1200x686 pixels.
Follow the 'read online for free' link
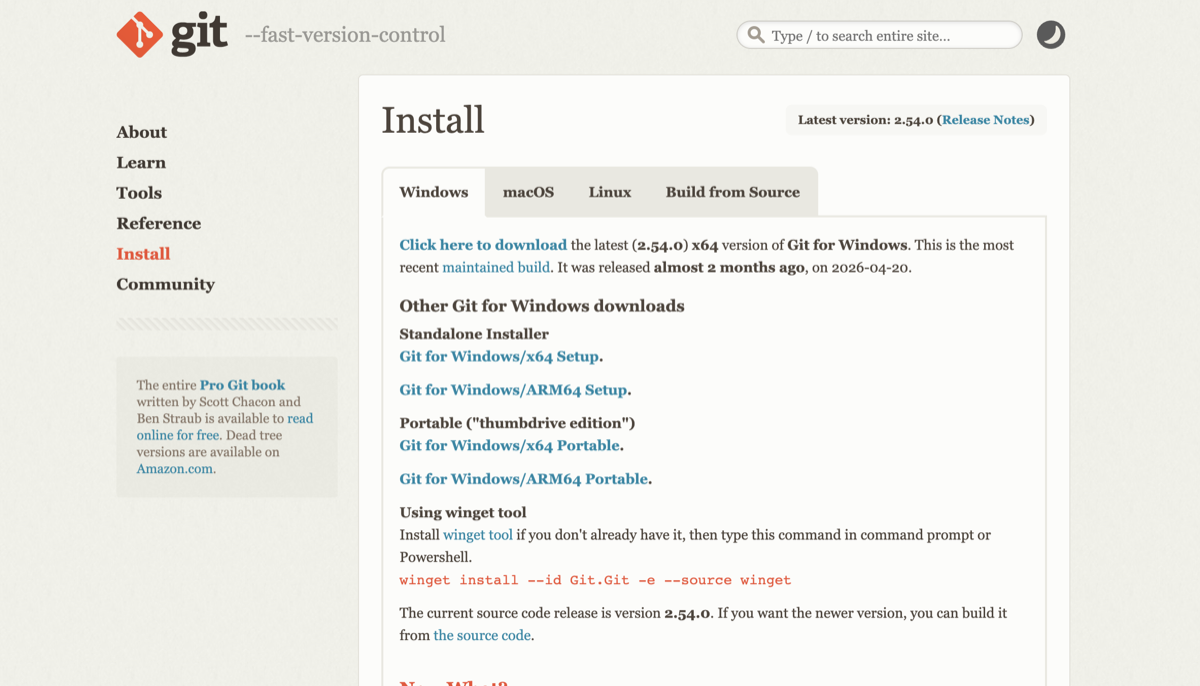[x=225, y=427]
